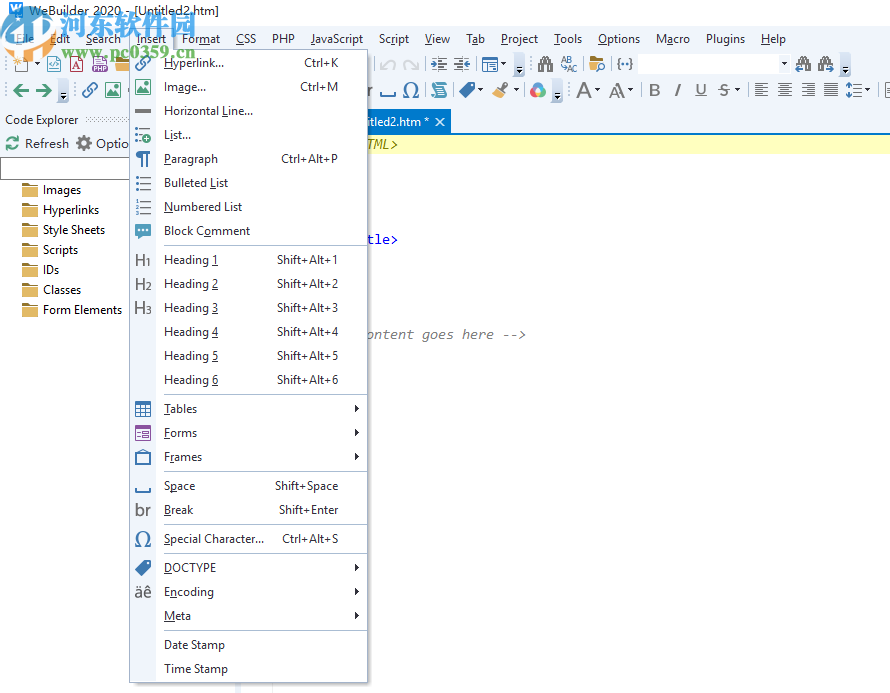Center align text
Viewport: 890px width, 693px height.
(785, 90)
